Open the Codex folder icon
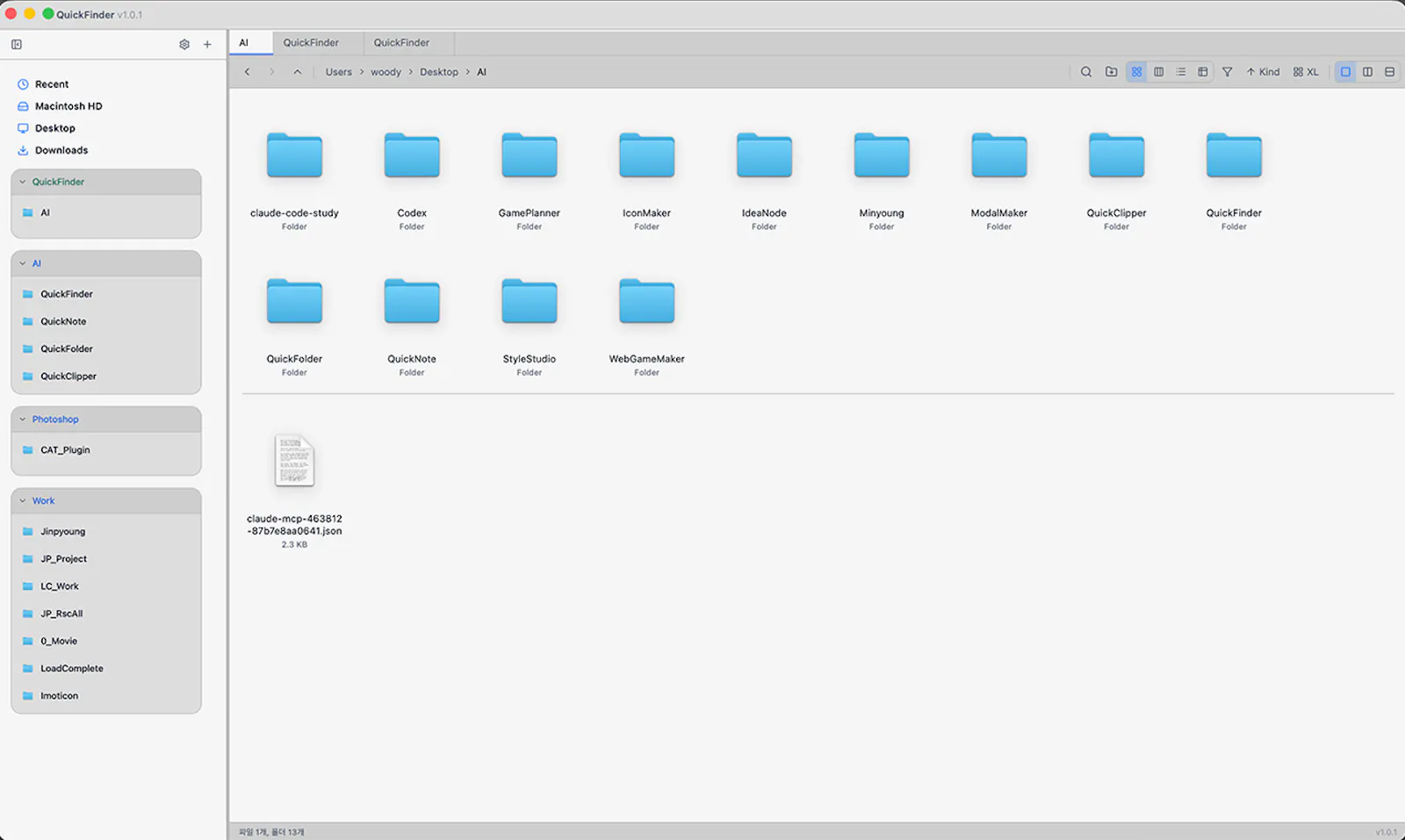 tap(412, 155)
